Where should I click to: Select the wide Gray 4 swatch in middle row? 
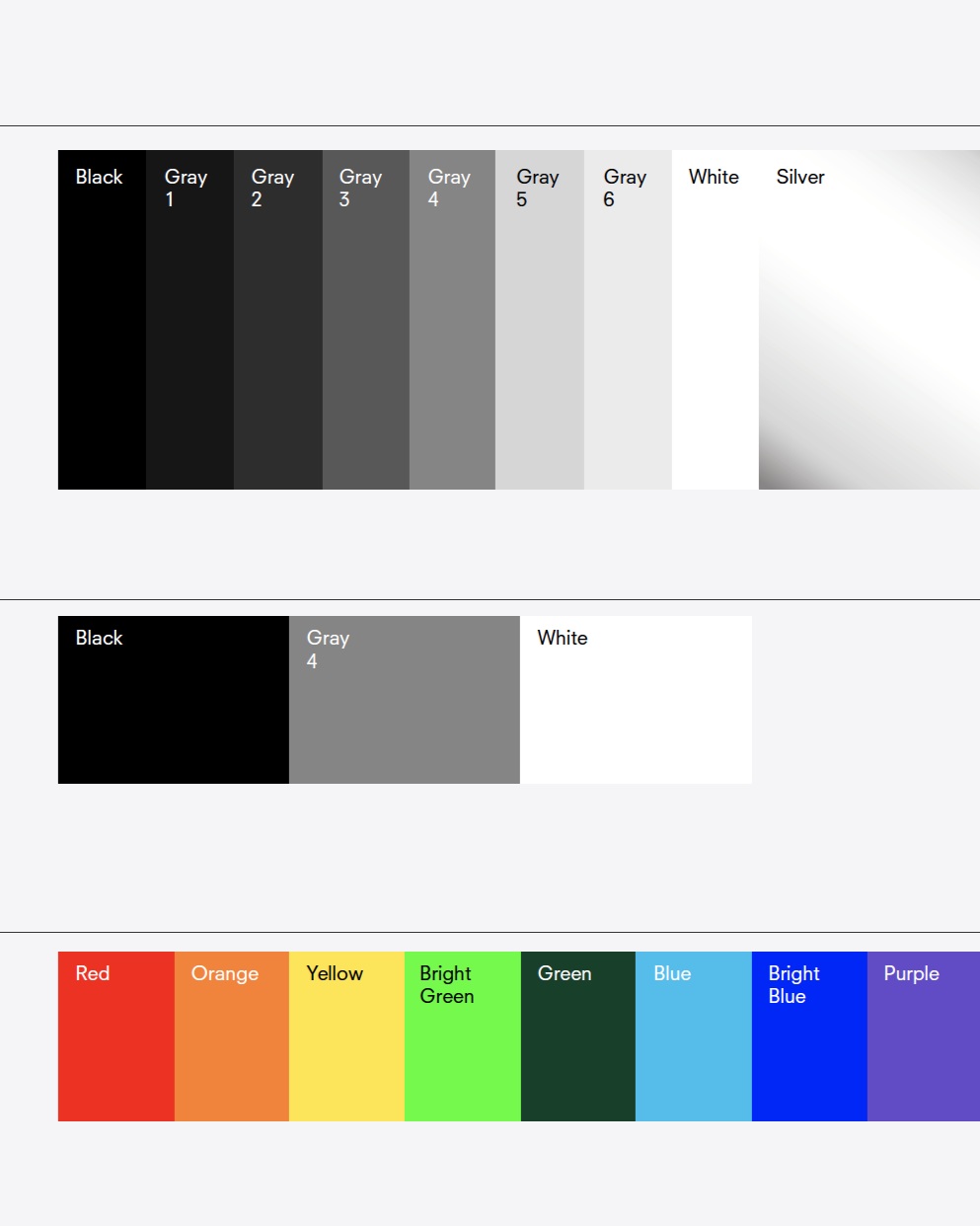405,700
